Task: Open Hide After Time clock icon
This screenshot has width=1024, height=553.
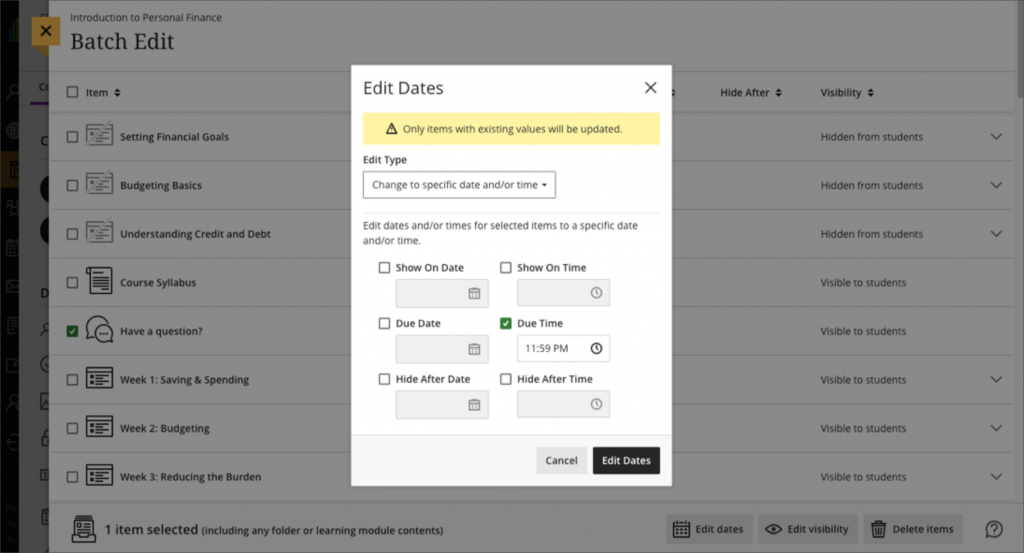Action: (x=596, y=404)
